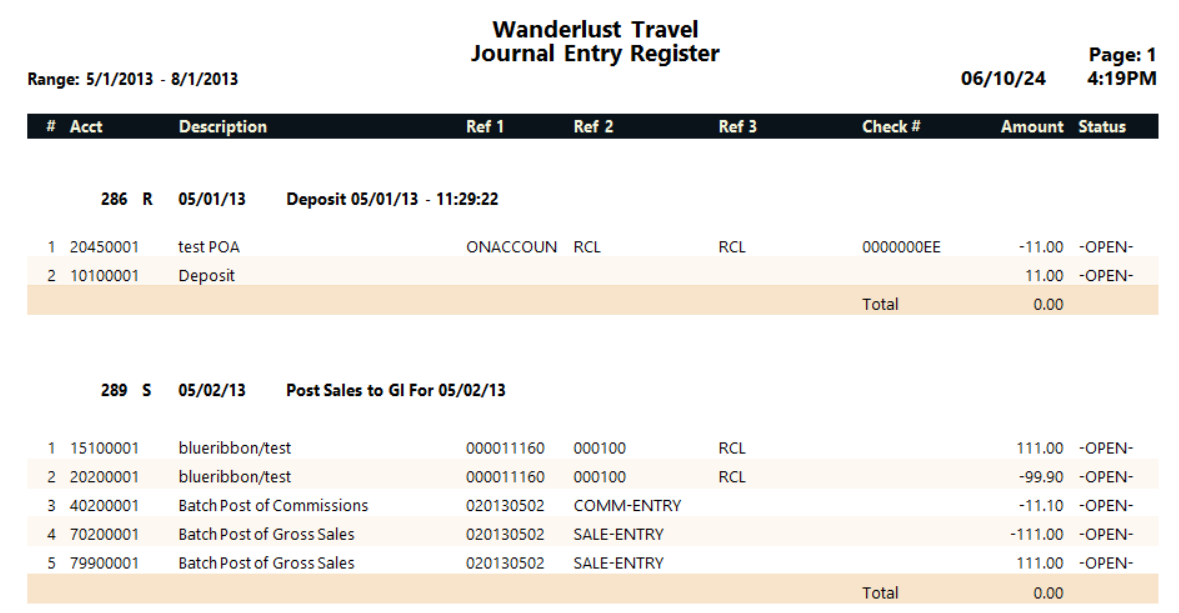Click account number 20450001
Screen dimensions: 1179x613
[x=105, y=247]
